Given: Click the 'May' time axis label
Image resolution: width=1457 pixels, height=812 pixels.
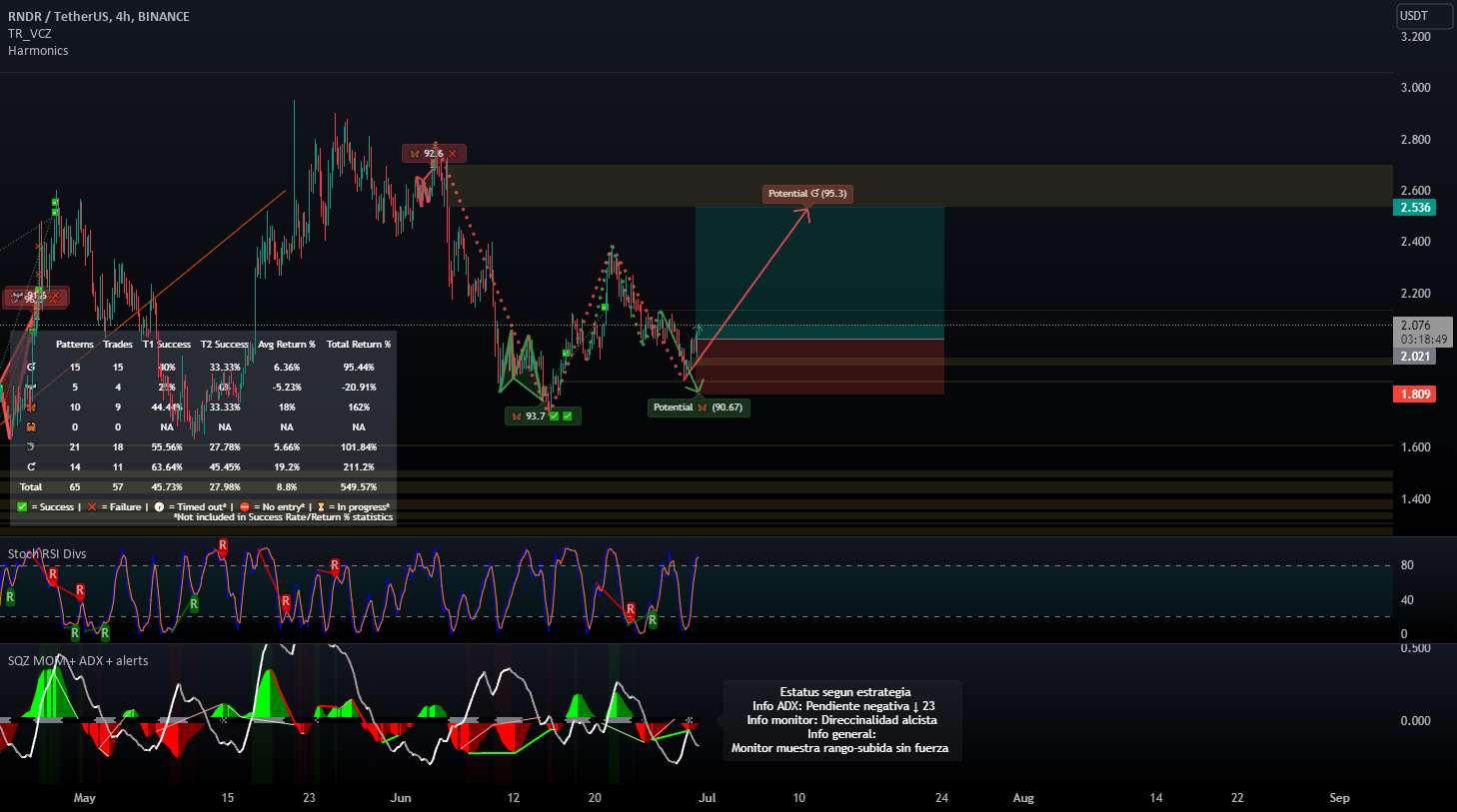Looking at the screenshot, I should 85,798.
